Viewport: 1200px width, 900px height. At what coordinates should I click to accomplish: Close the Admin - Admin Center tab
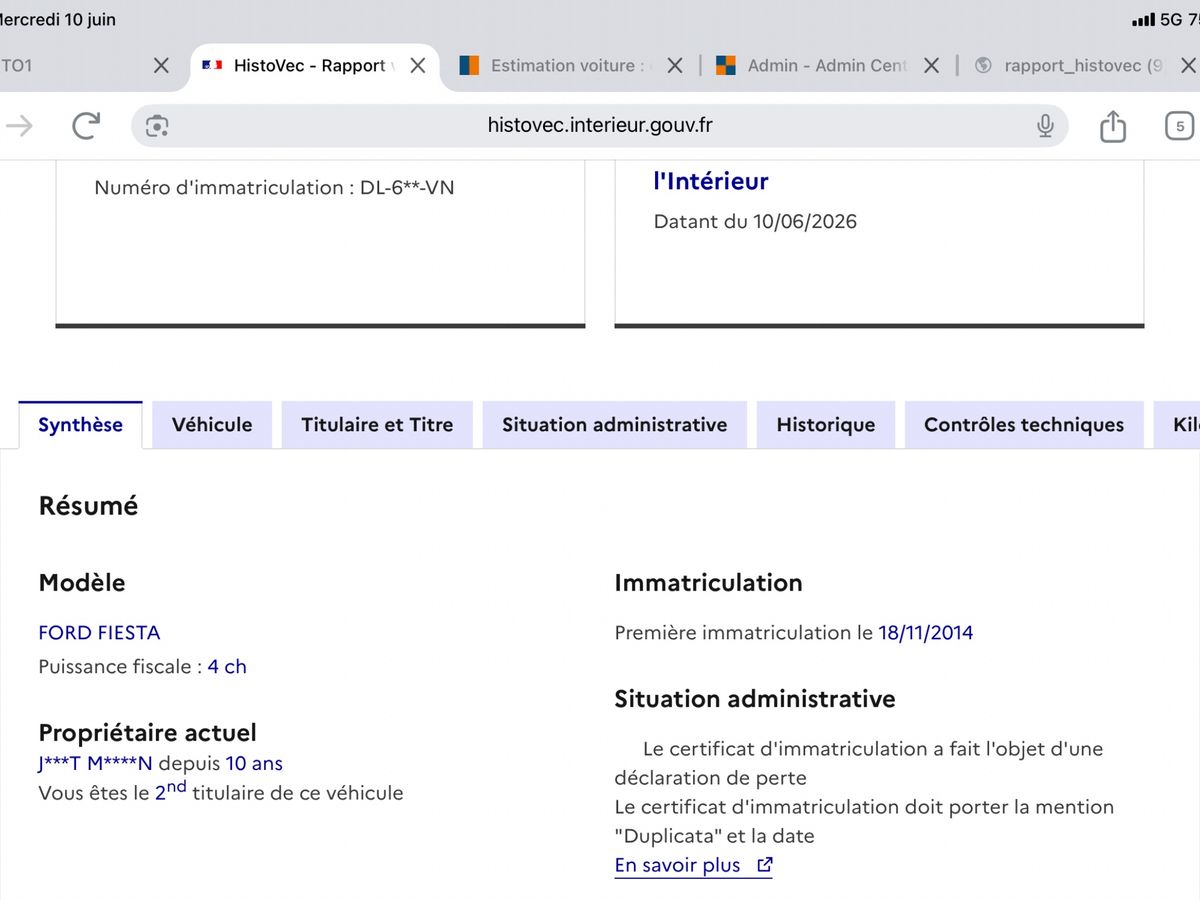[931, 66]
